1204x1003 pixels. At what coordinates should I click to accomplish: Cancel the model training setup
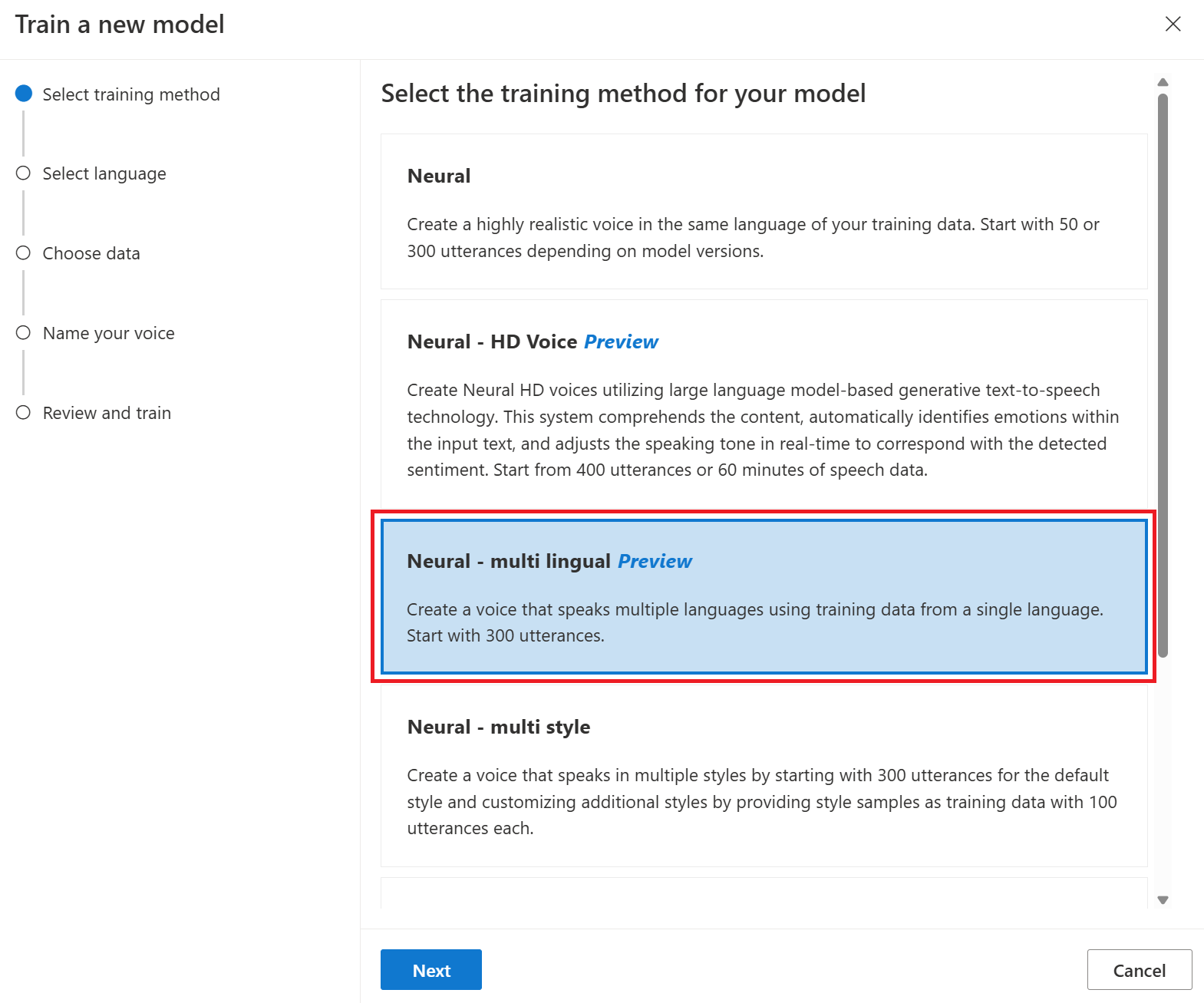[1139, 970]
